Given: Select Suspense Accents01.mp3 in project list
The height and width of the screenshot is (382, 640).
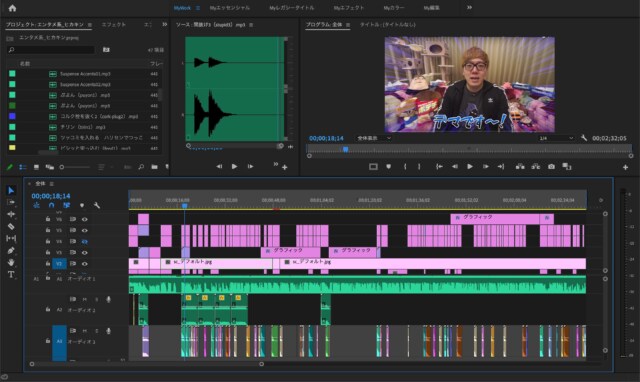Looking at the screenshot, I should (85, 74).
